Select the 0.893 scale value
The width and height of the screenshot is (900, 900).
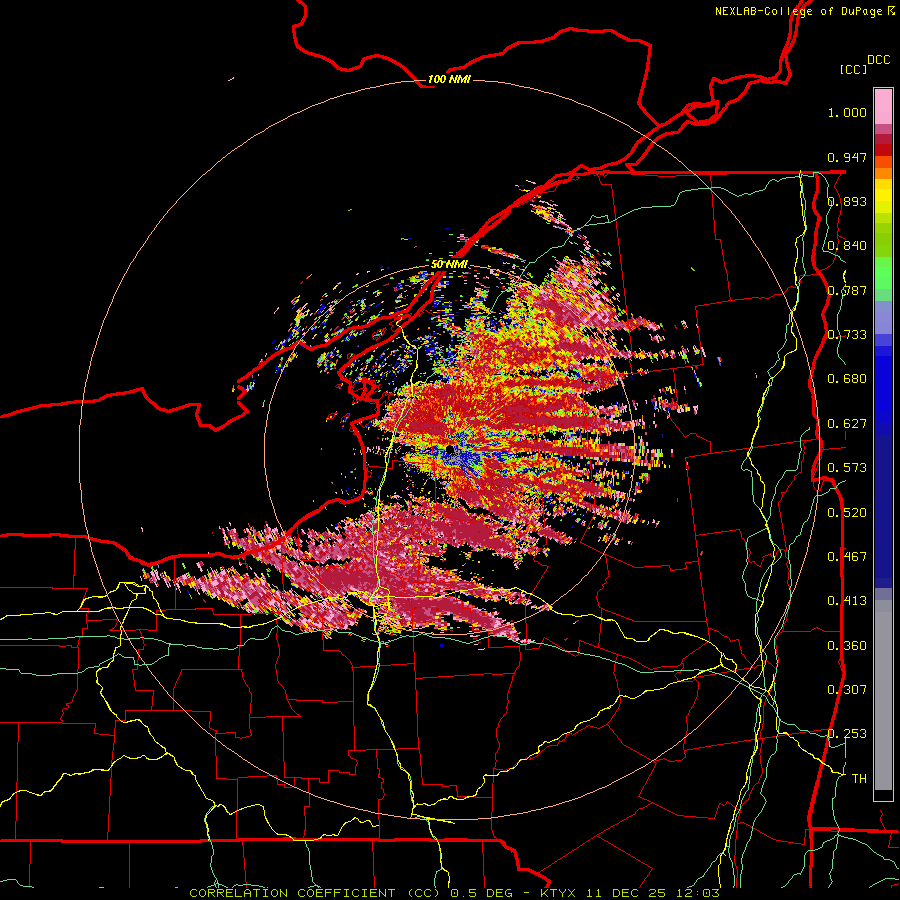point(847,201)
